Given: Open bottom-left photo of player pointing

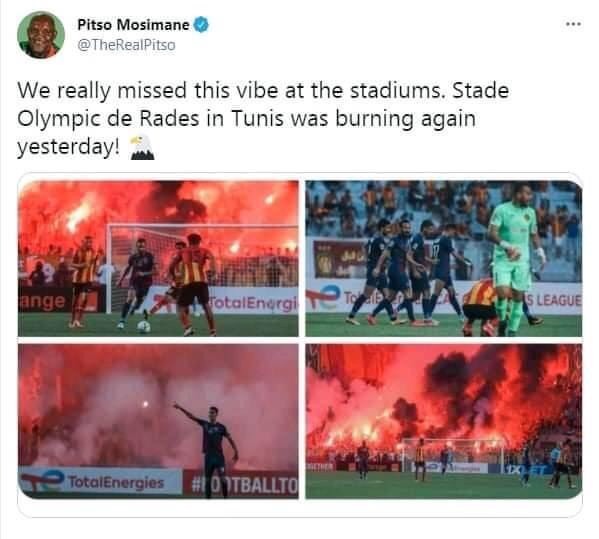Looking at the screenshot, I should (158, 421).
